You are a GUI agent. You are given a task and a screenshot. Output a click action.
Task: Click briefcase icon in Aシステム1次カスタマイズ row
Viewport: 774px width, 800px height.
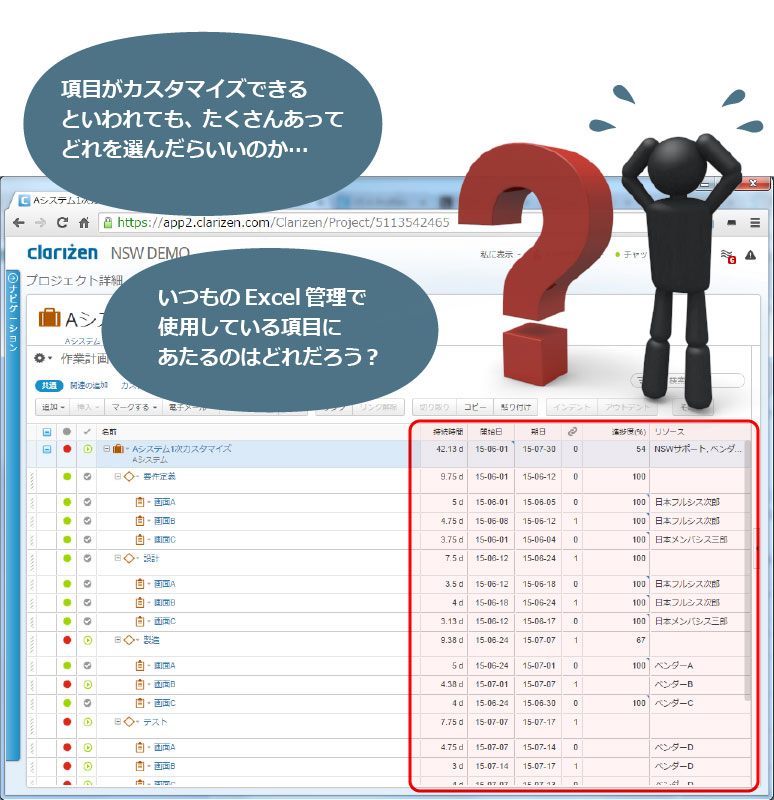pyautogui.click(x=118, y=449)
